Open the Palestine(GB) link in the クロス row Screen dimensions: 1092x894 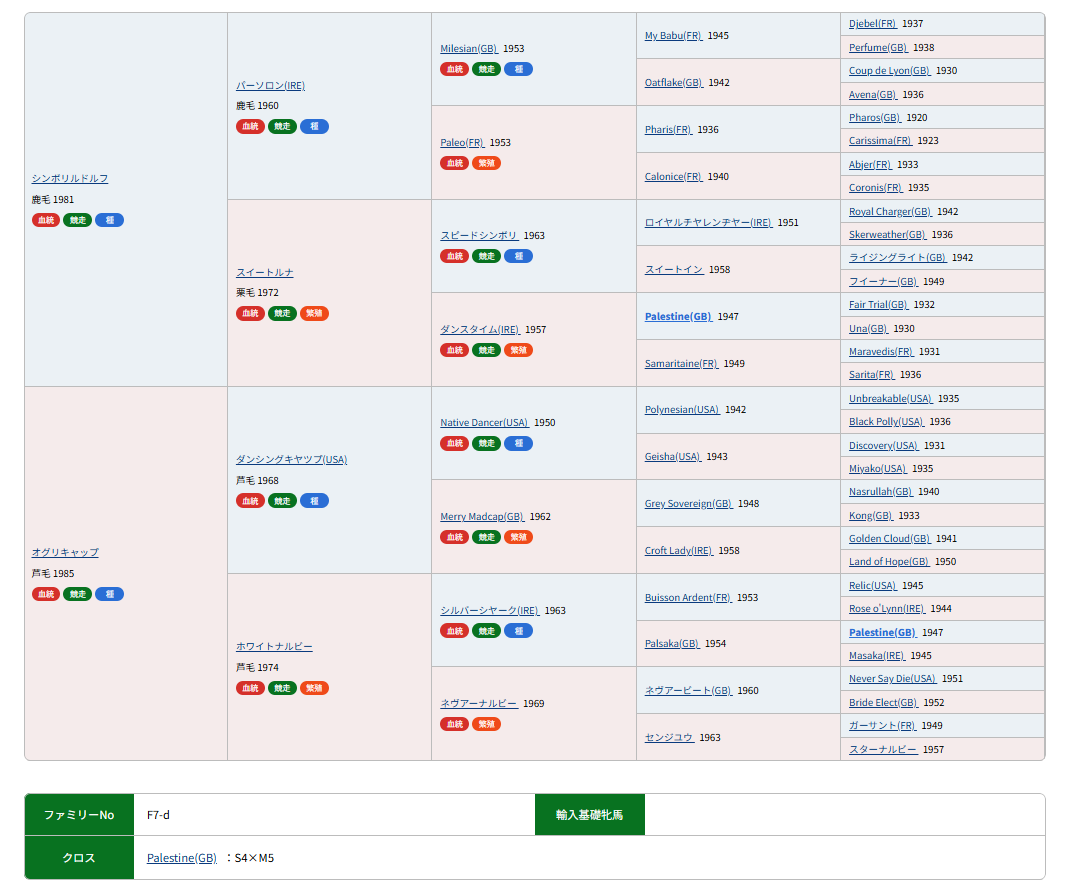(181, 858)
